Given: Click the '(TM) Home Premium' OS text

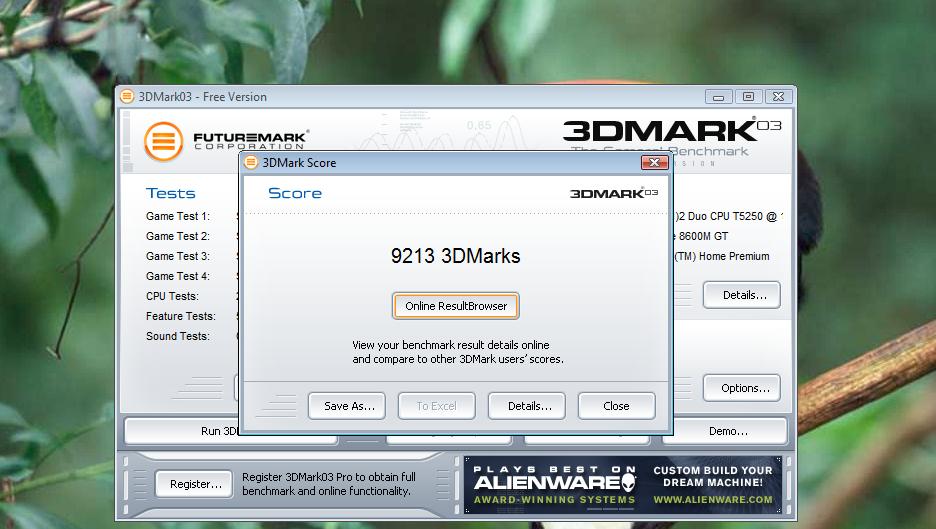Looking at the screenshot, I should point(722,256).
